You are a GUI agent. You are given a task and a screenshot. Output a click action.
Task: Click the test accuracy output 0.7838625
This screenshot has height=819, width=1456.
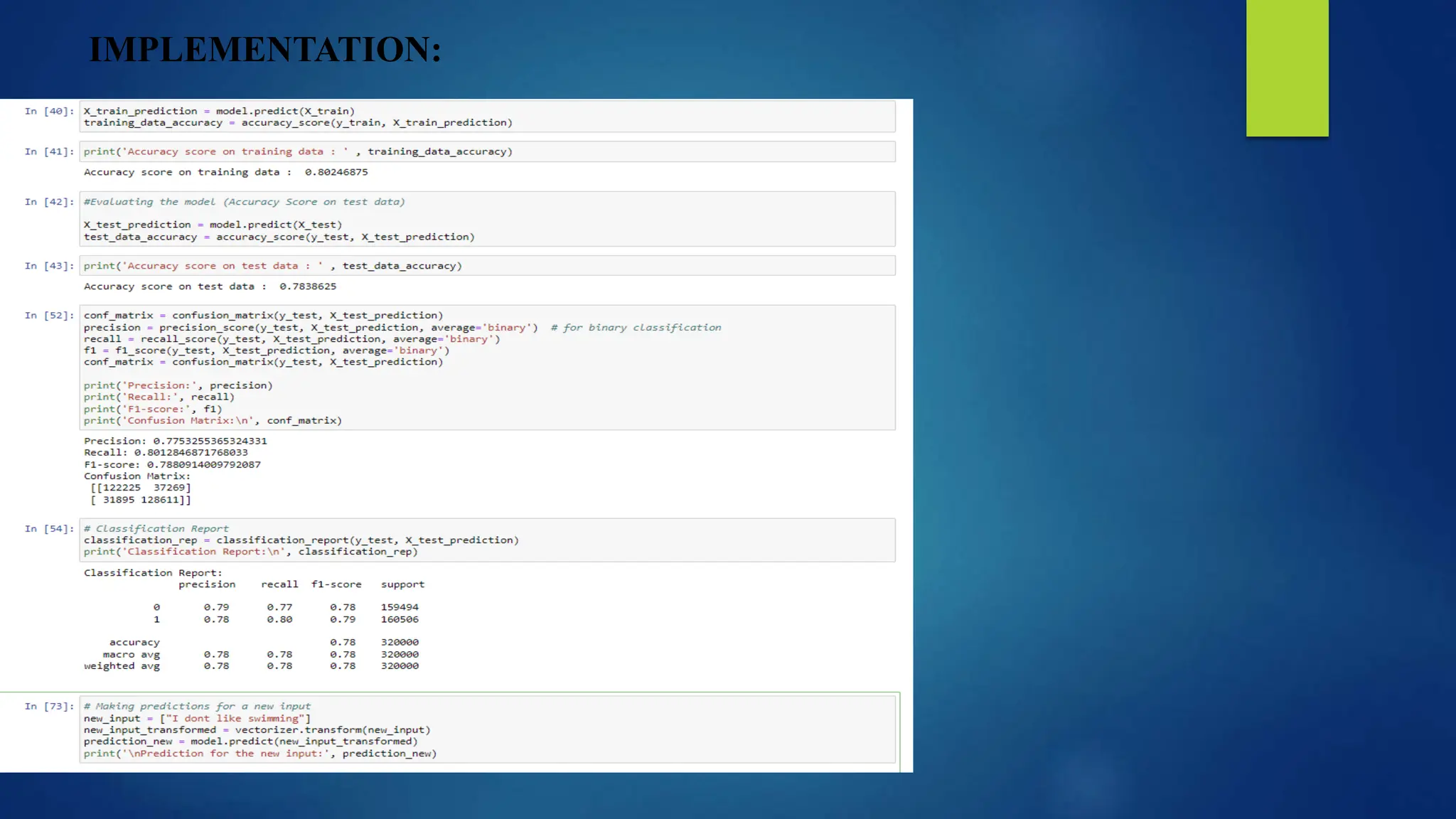pyautogui.click(x=307, y=287)
